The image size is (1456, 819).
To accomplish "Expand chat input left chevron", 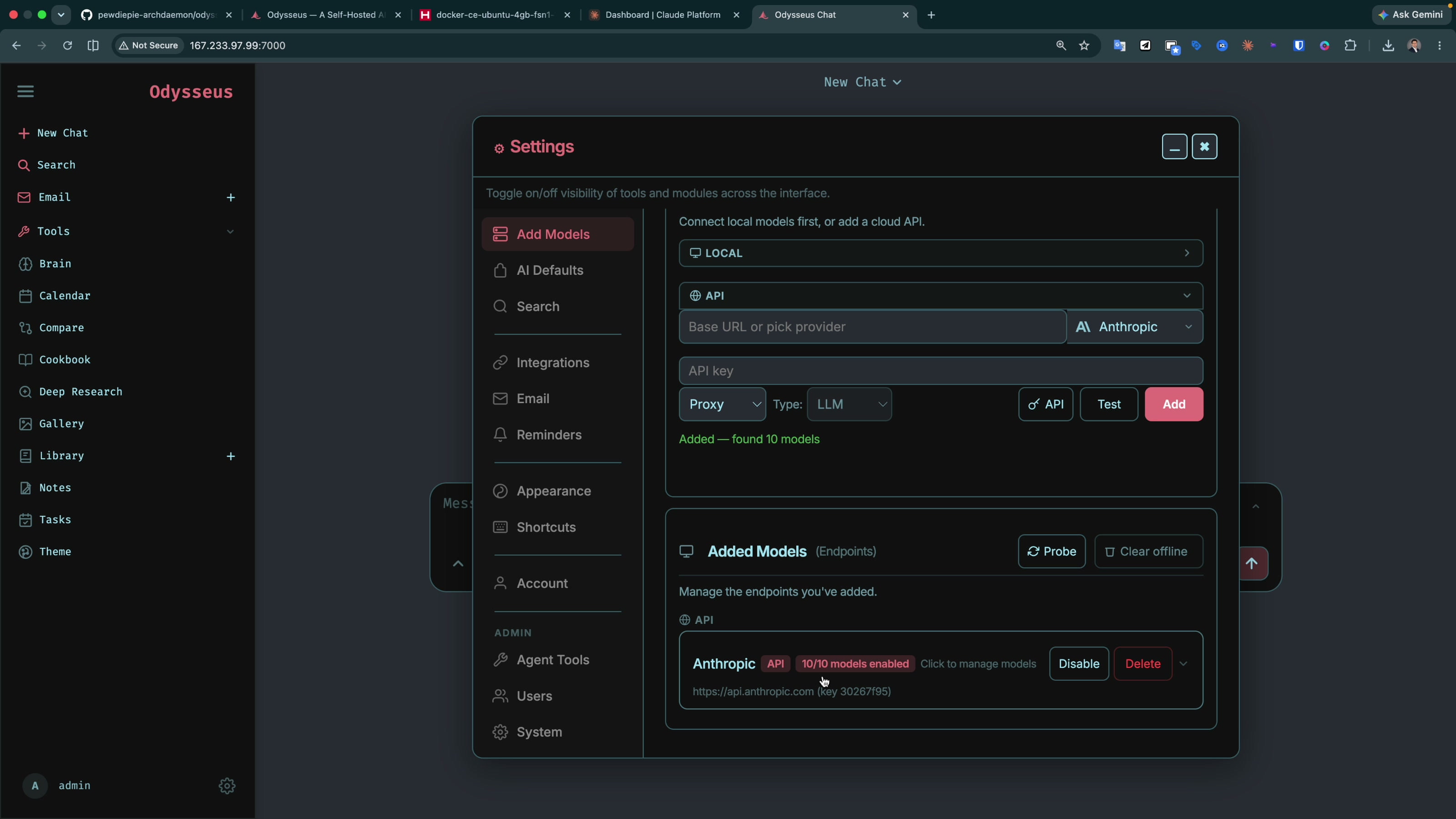I will coord(458,564).
